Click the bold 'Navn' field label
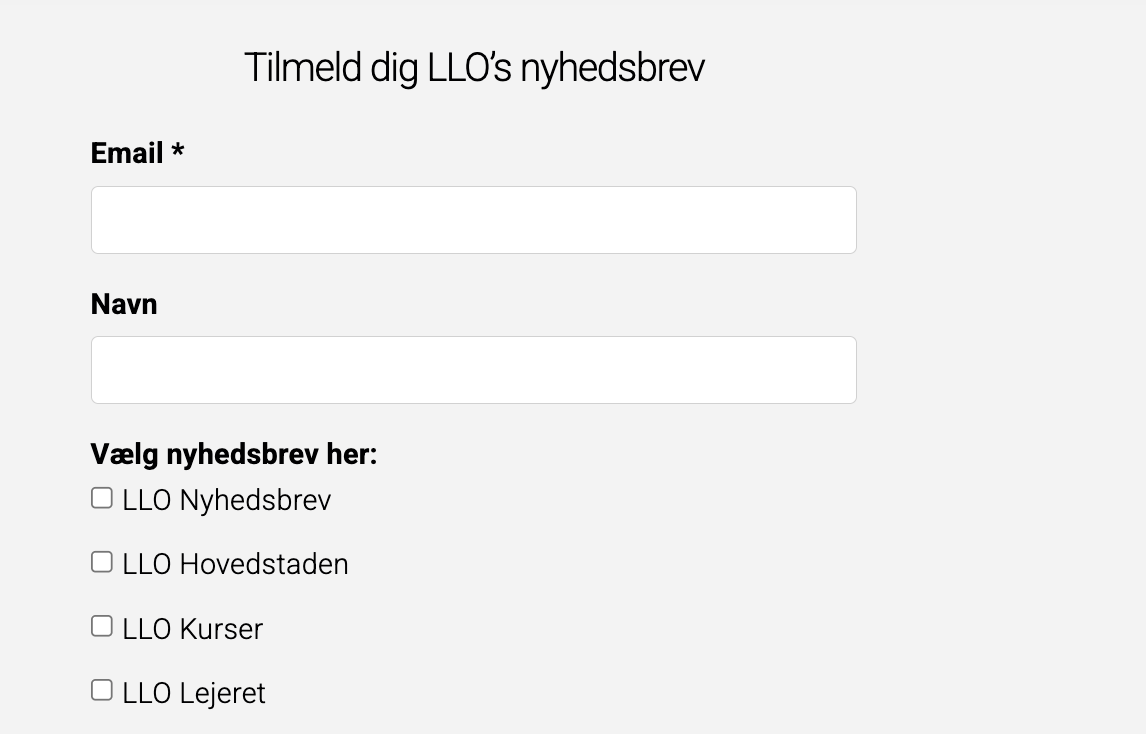Screen dimensions: 1146x734 pyautogui.click(x=124, y=303)
